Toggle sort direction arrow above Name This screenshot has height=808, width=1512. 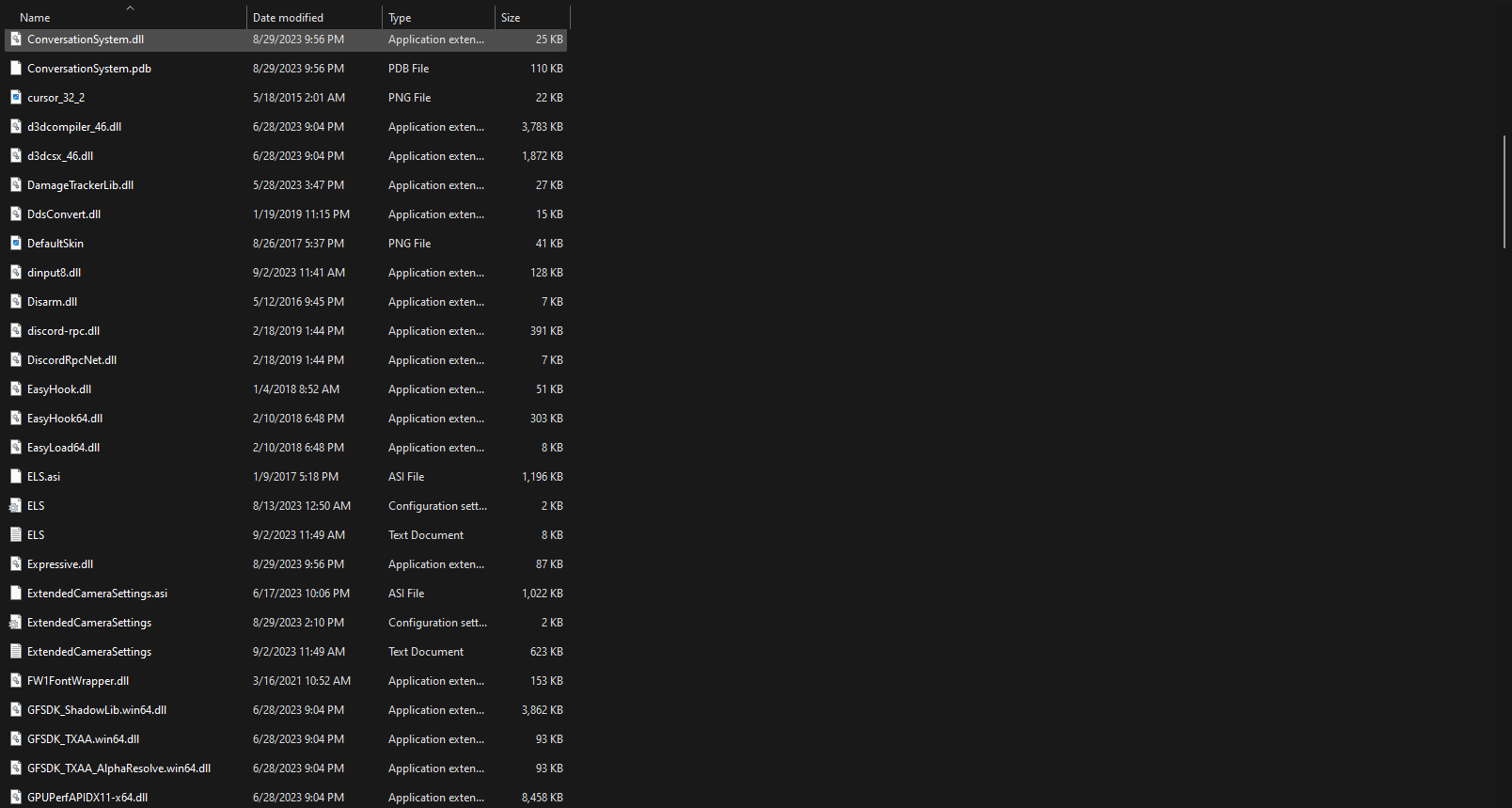coord(131,8)
